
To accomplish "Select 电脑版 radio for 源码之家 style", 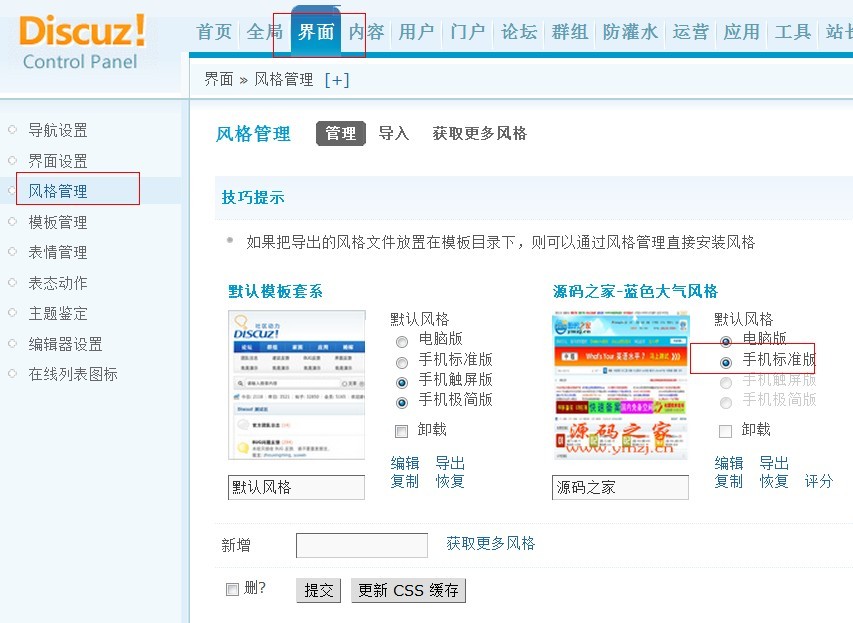I will [x=726, y=342].
